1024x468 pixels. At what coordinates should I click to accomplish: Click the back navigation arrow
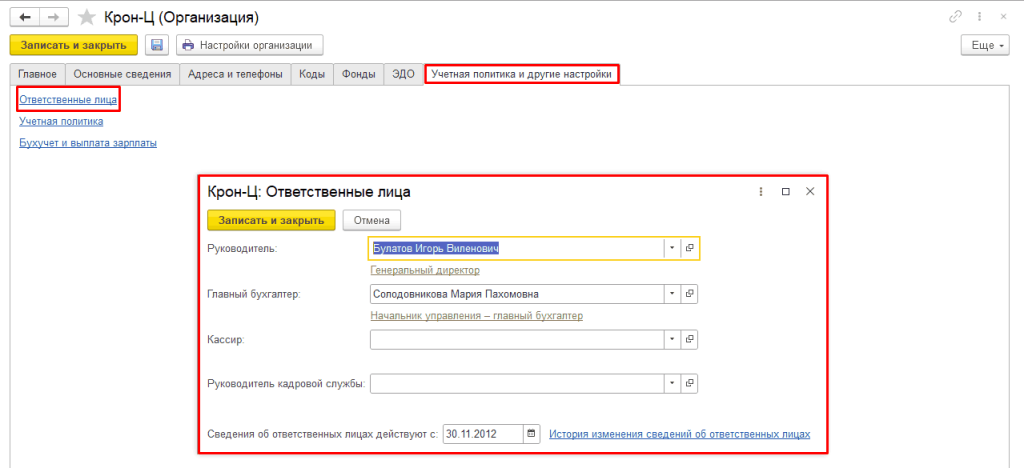click(25, 18)
